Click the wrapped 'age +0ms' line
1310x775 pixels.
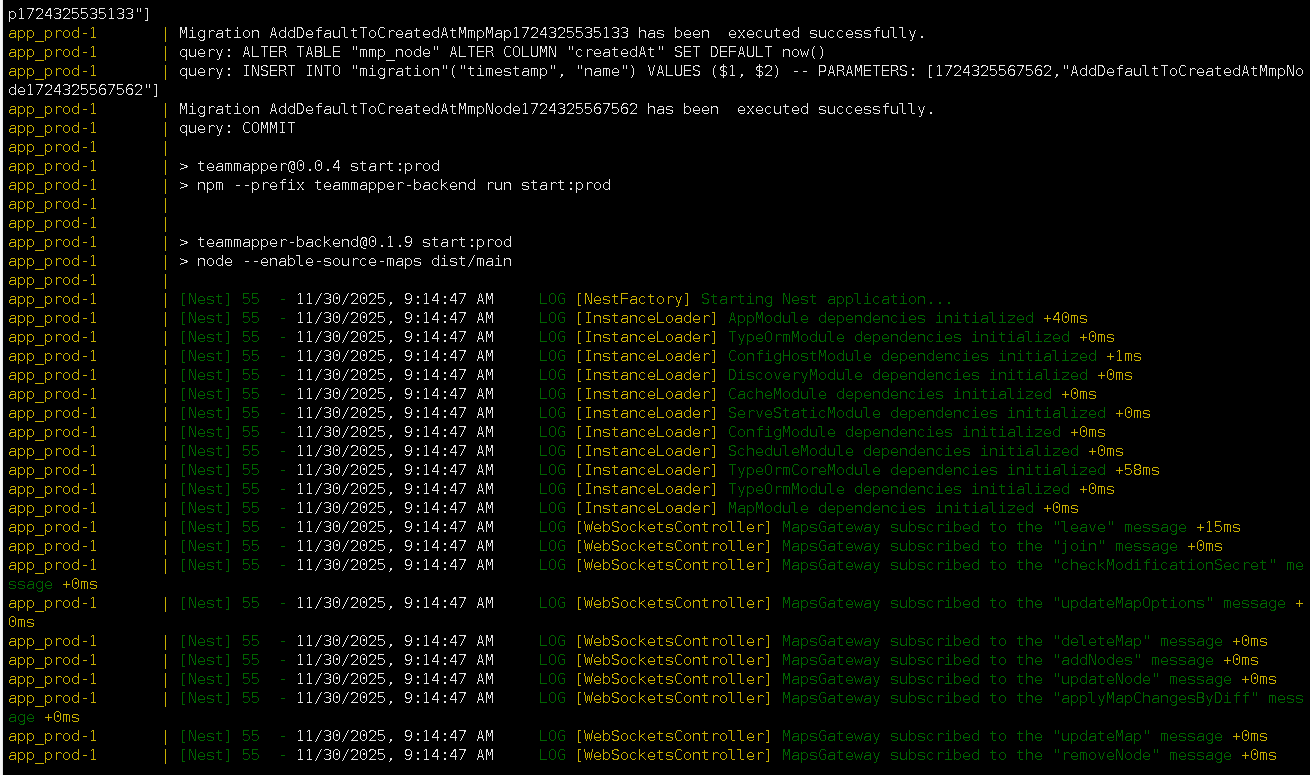coord(44,717)
